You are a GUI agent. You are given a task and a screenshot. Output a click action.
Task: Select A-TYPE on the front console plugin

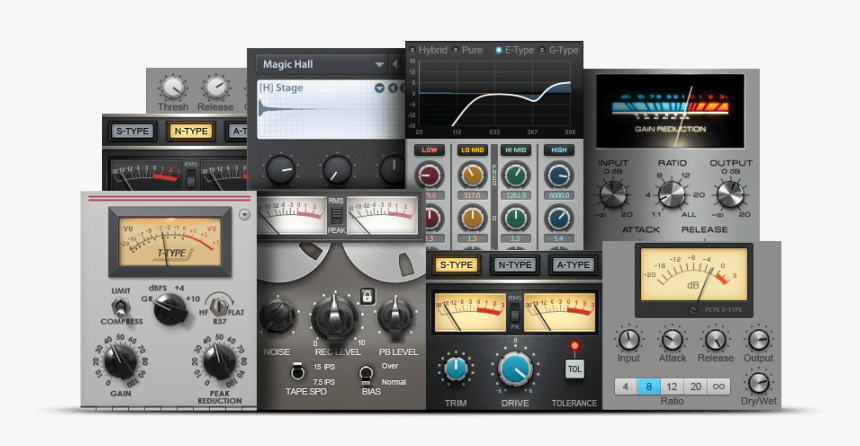pos(573,265)
